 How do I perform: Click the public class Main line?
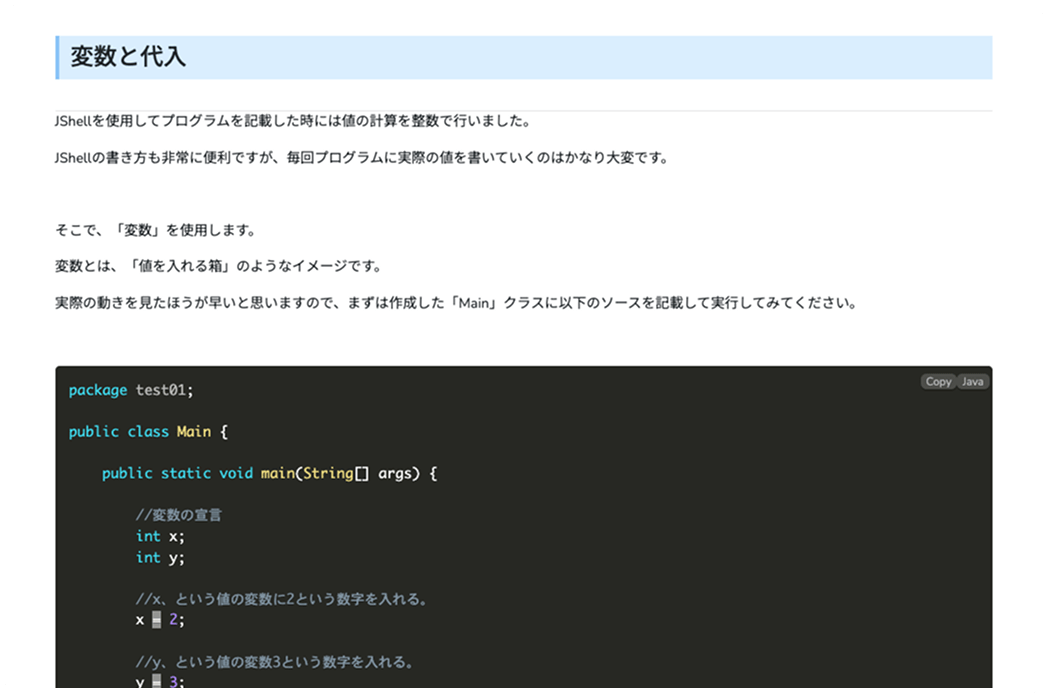[x=149, y=432]
